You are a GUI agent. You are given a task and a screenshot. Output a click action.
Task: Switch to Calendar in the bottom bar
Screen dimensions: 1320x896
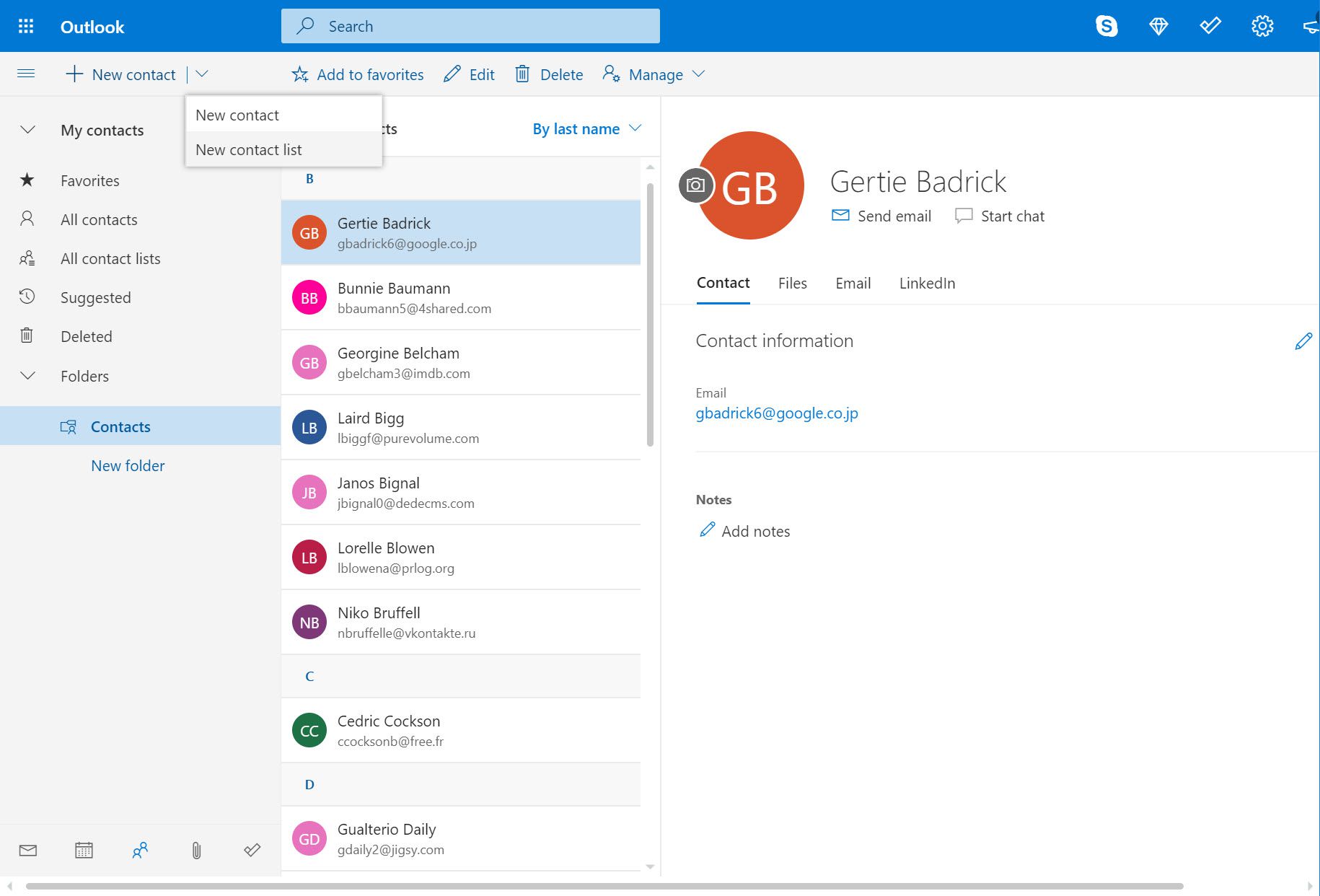[x=84, y=851]
